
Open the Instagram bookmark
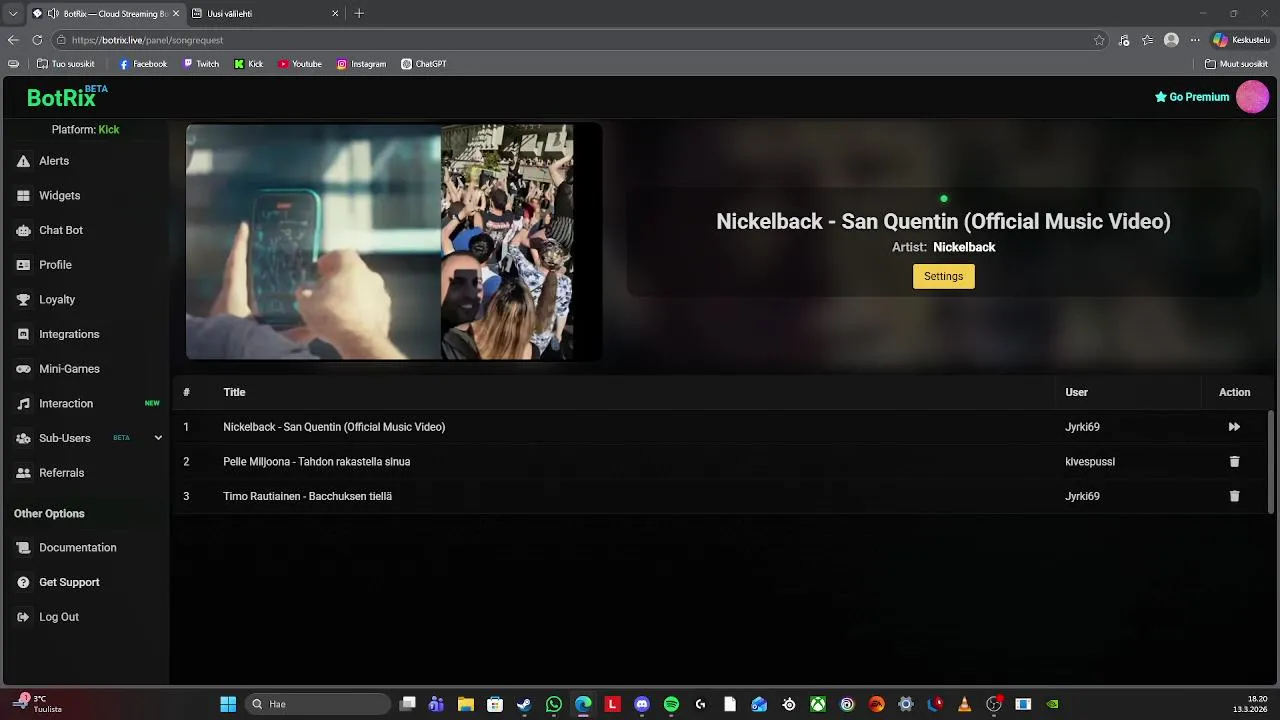point(361,64)
